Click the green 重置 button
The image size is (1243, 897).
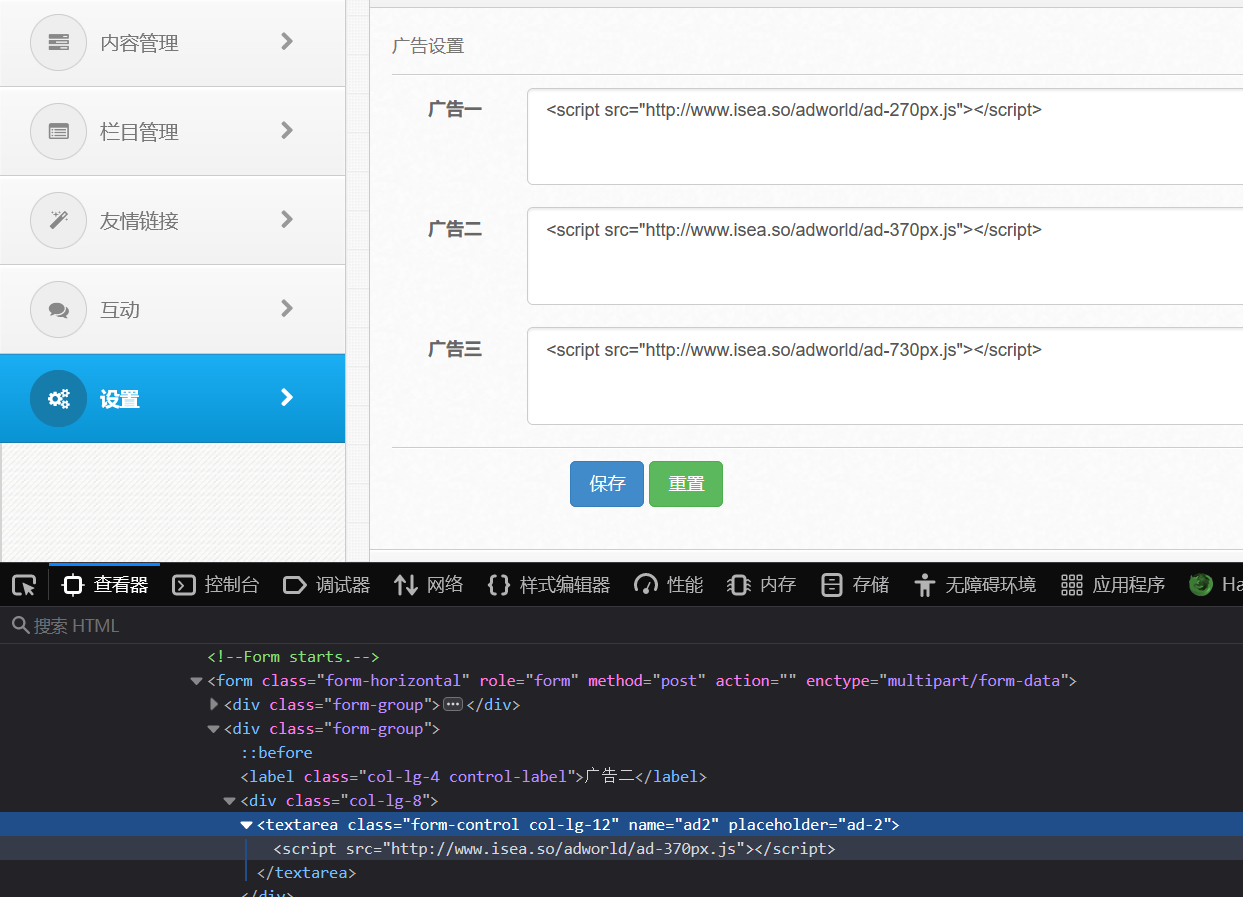tap(686, 484)
